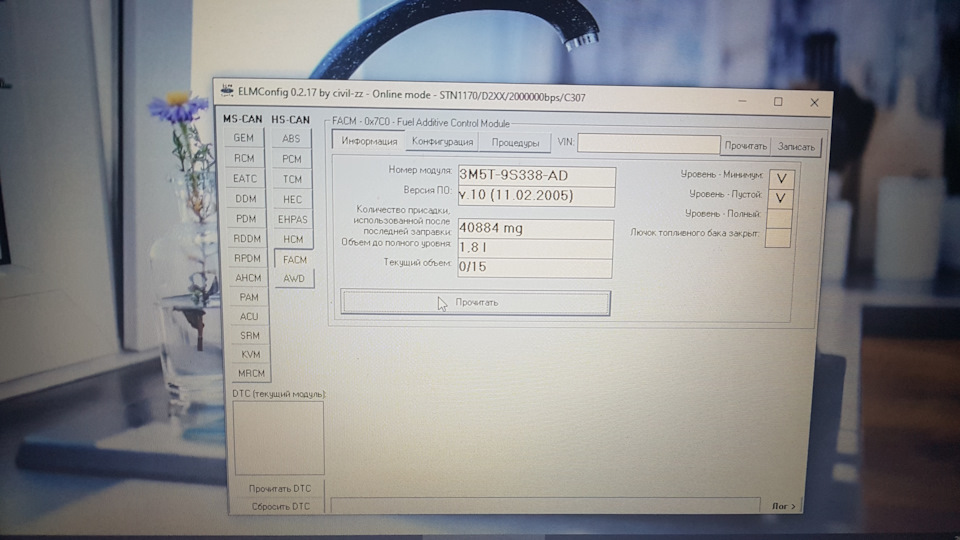Open the PDM module
The width and height of the screenshot is (960, 540).
tap(246, 219)
